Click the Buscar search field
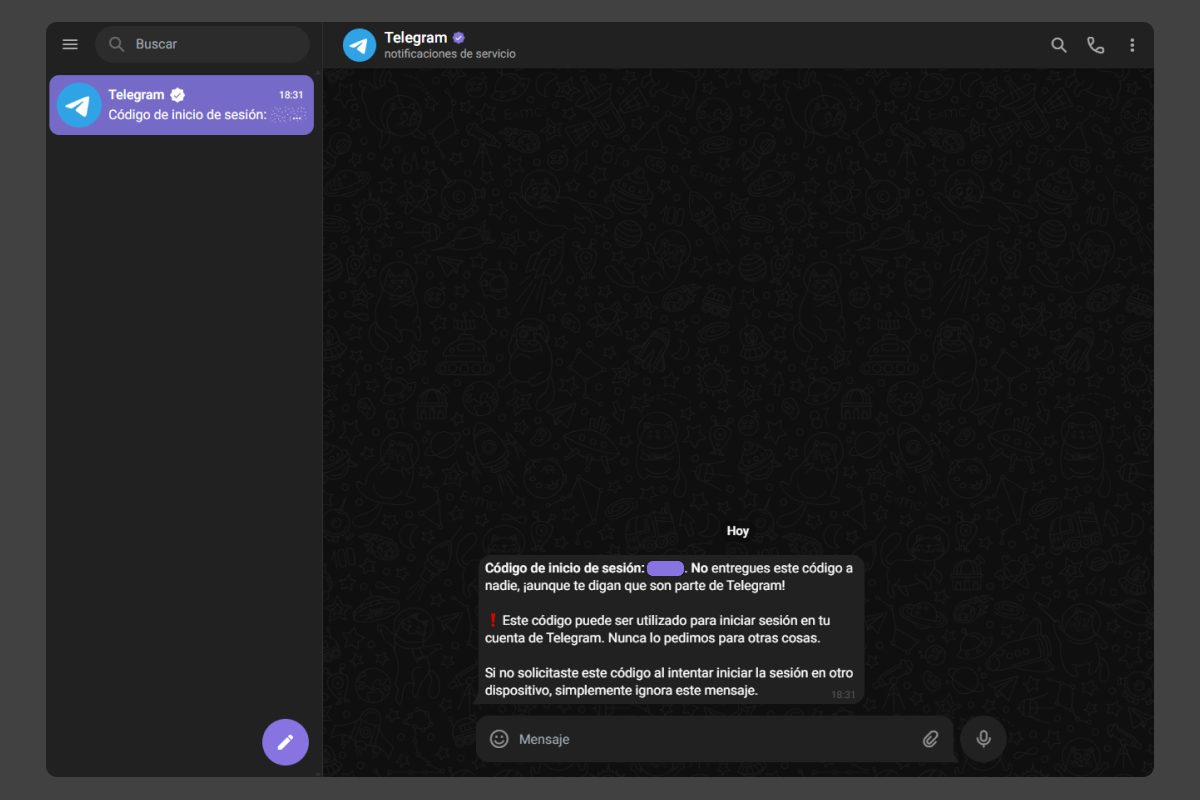The image size is (1200, 800). (210, 44)
